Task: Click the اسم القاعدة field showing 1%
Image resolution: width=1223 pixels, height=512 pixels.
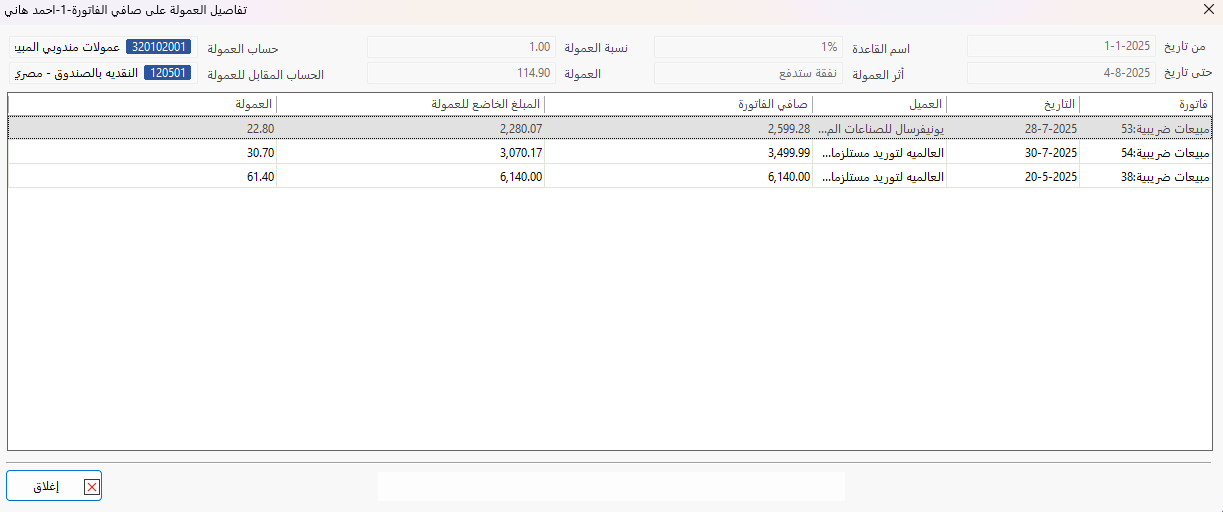Action: 747,47
